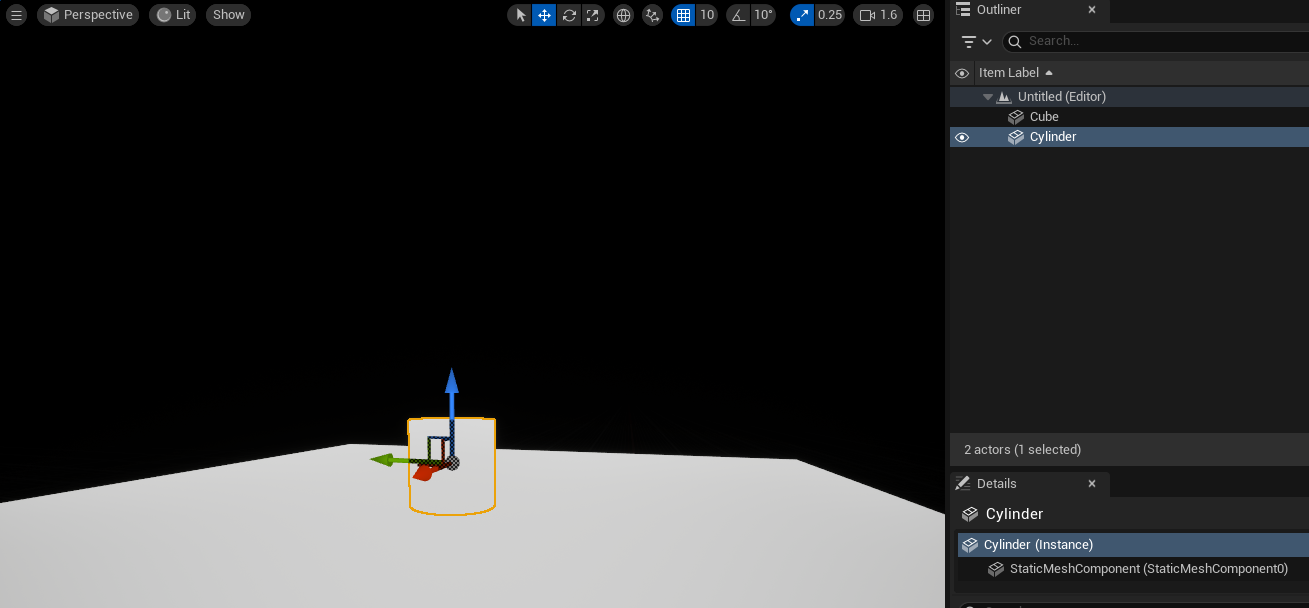Viewport: 1309px width, 608px height.
Task: Click the viewport layout grid icon
Action: 924,15
